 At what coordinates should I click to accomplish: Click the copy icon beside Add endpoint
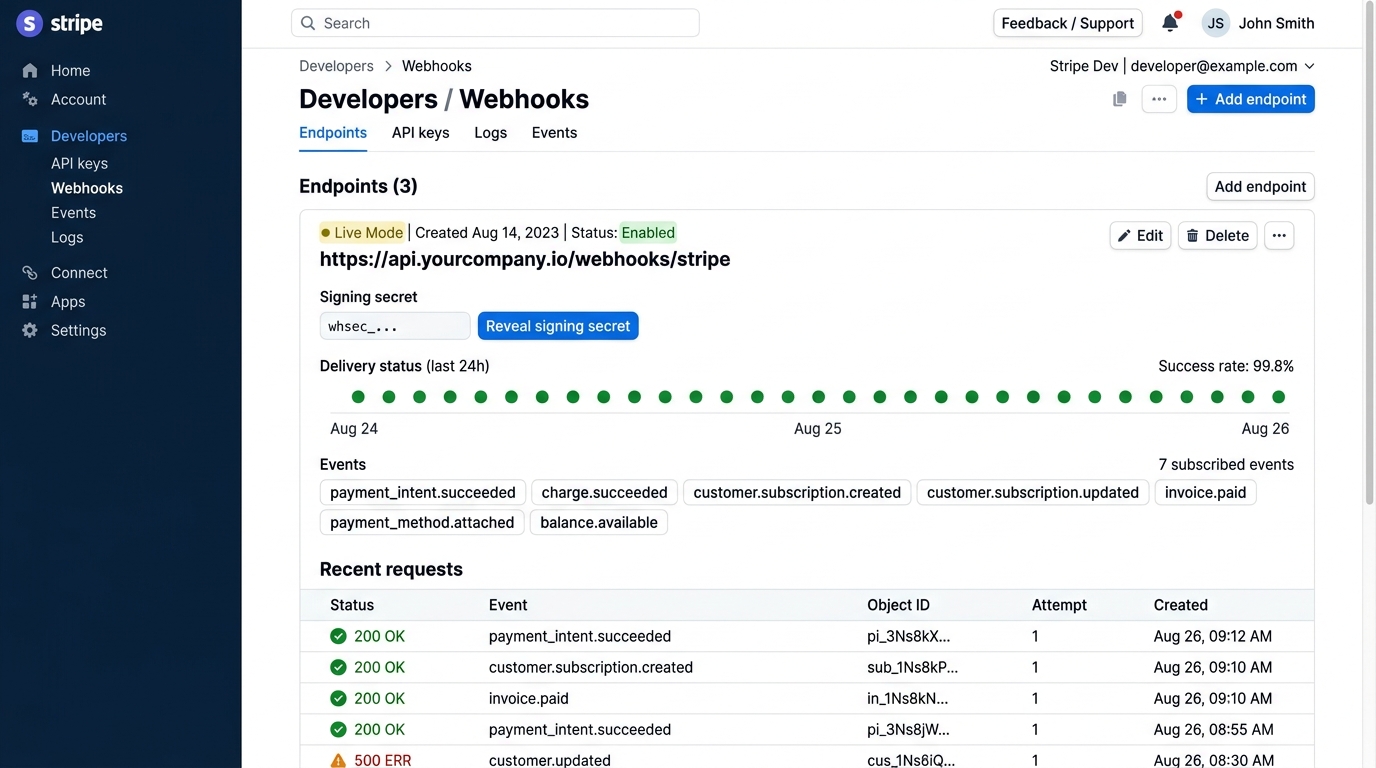[1120, 99]
